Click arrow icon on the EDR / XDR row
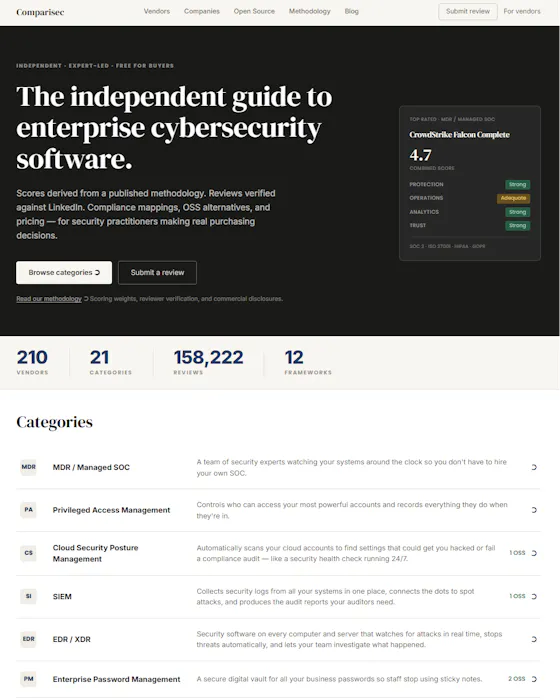The height and width of the screenshot is (700, 560). coord(534,639)
